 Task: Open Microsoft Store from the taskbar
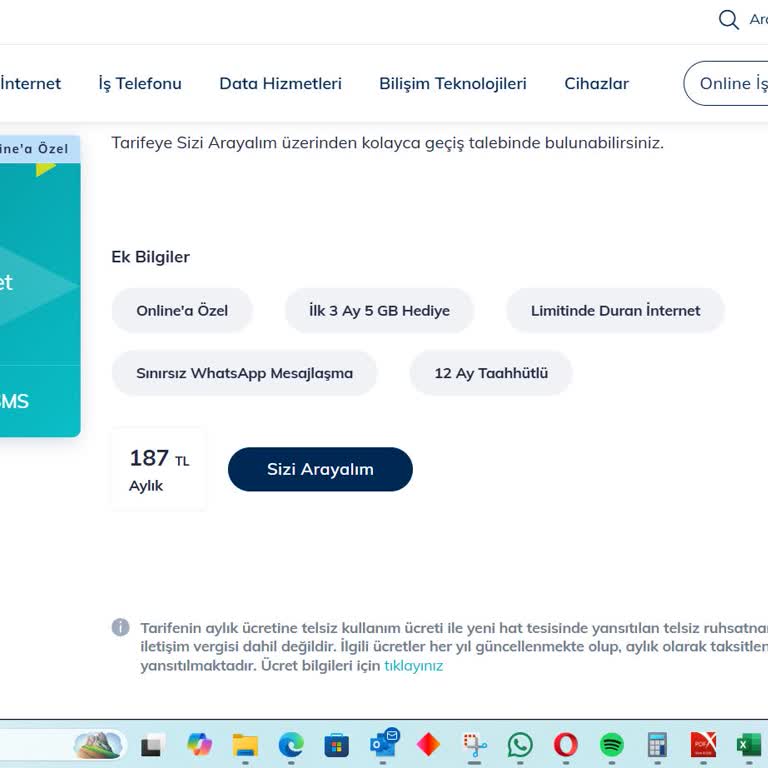tap(336, 746)
